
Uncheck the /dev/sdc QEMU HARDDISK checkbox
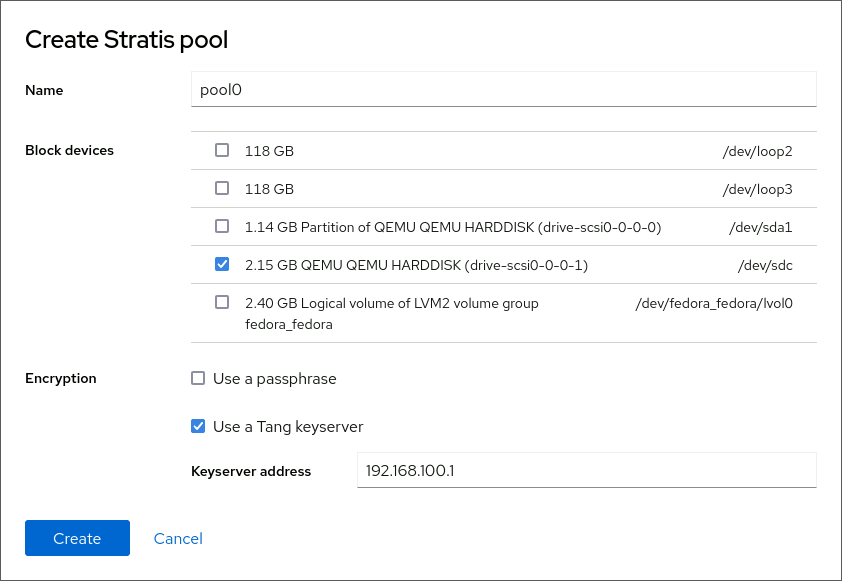[x=222, y=265]
